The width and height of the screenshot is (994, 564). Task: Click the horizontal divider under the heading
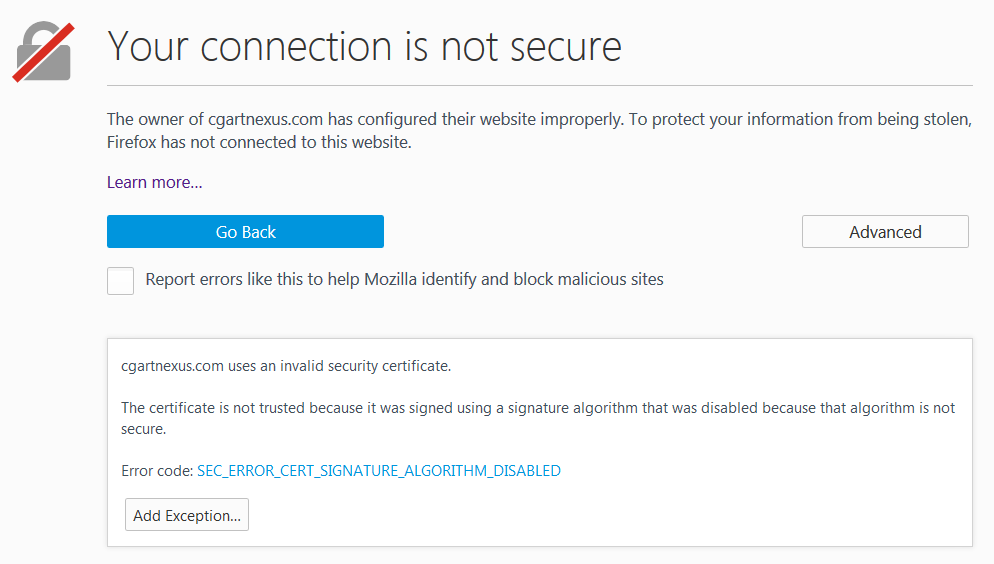coord(540,86)
